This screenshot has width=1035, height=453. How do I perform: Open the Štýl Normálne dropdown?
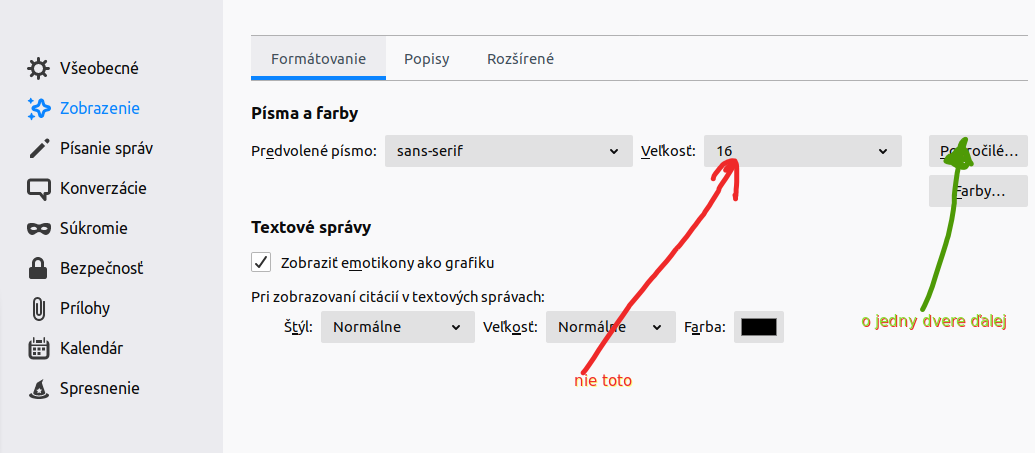(397, 327)
